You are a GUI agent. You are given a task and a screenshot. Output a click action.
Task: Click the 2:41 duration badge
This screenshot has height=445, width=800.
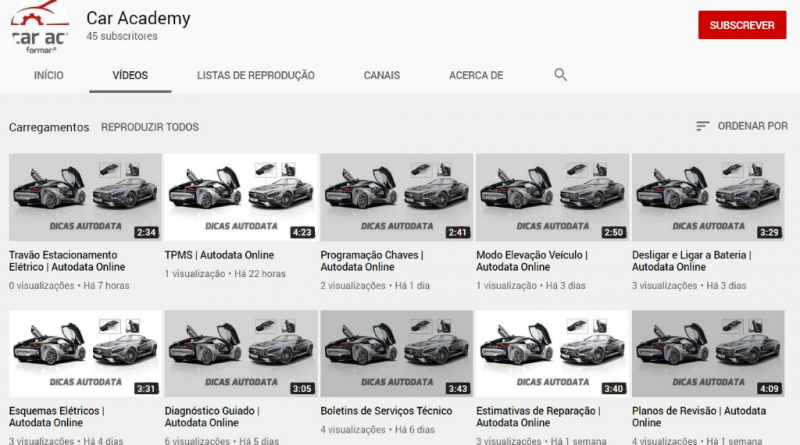[x=458, y=232]
